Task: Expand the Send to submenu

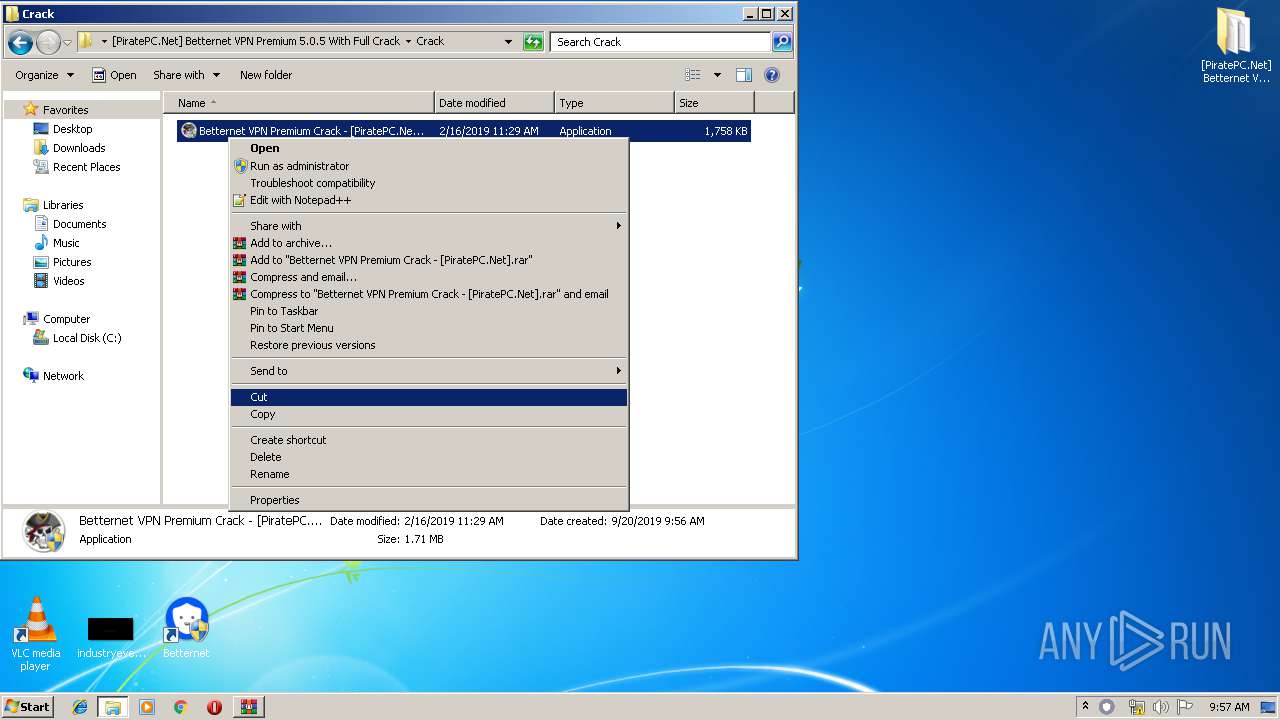Action: 429,371
